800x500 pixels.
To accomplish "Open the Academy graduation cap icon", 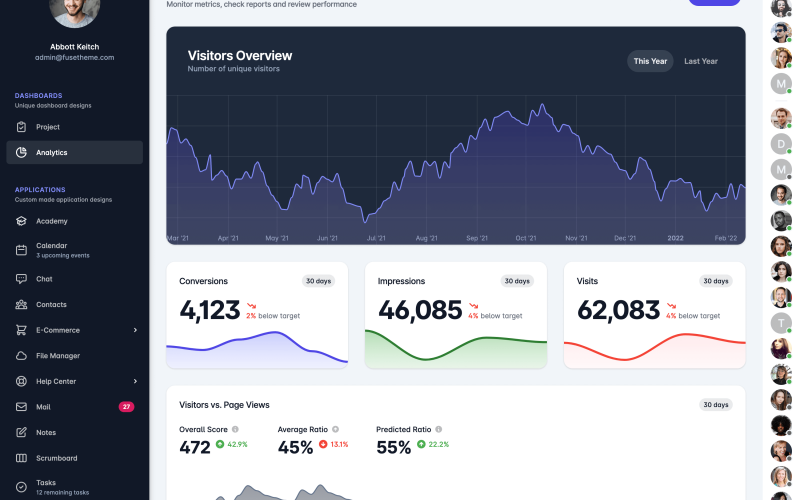I will pyautogui.click(x=21, y=221).
